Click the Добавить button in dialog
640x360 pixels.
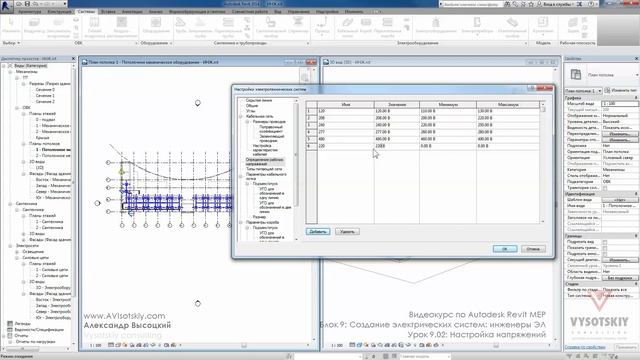coord(318,231)
